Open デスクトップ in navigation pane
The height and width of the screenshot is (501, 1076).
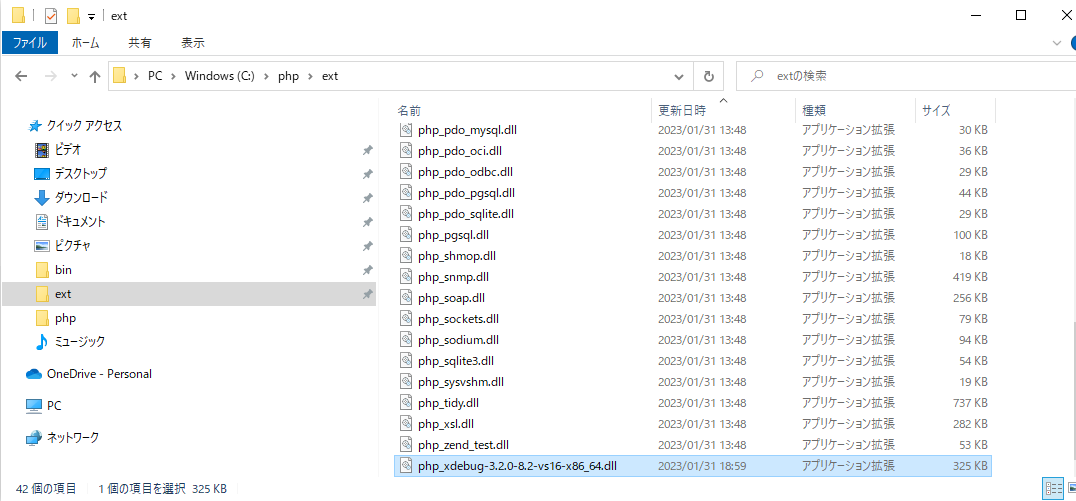click(80, 174)
